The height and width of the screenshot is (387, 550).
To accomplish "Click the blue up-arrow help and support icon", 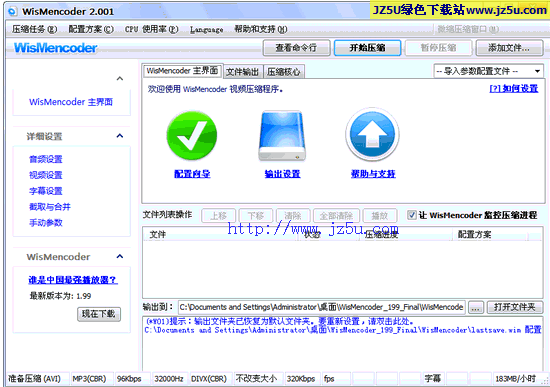I will point(372,135).
